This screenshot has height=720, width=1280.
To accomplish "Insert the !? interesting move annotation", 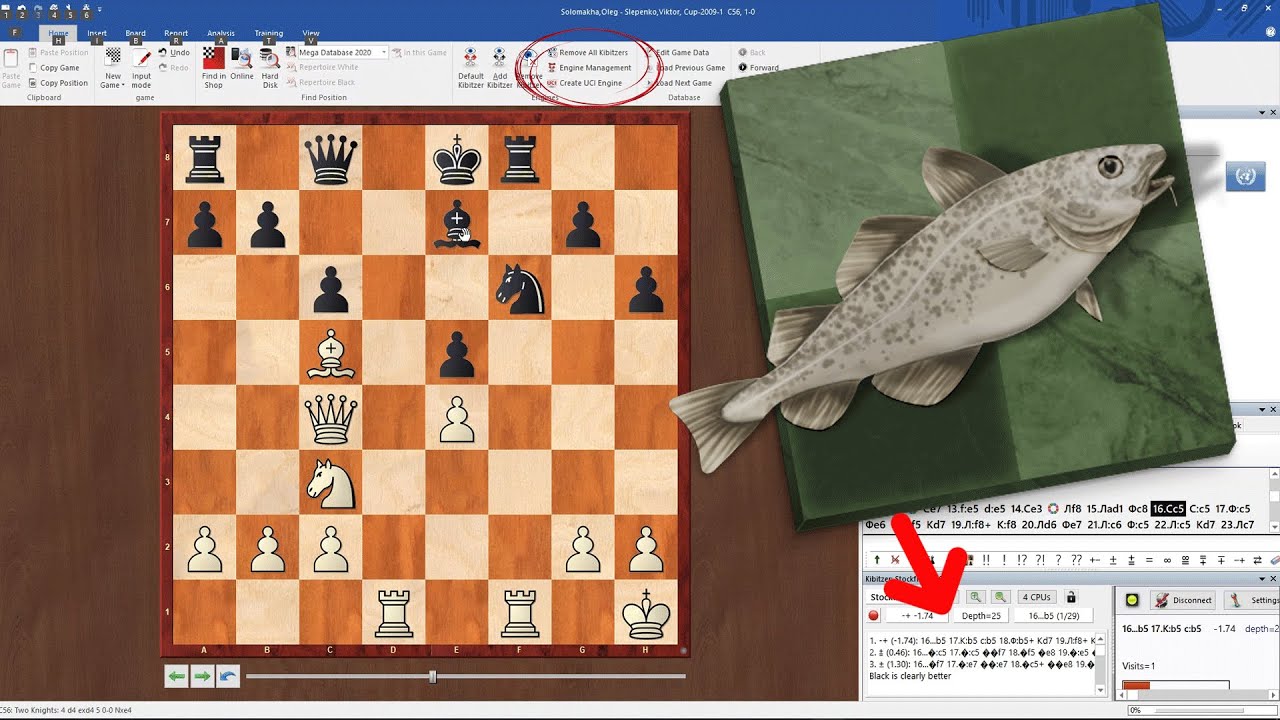I will click(x=1021, y=560).
